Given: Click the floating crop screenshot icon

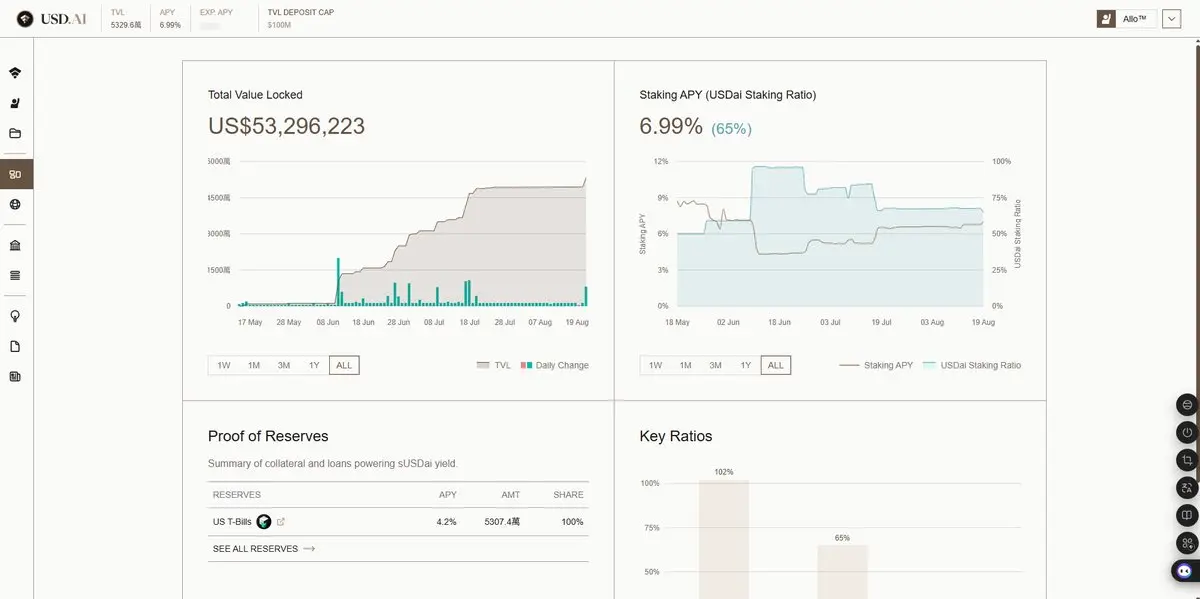Looking at the screenshot, I should coord(1187,461).
